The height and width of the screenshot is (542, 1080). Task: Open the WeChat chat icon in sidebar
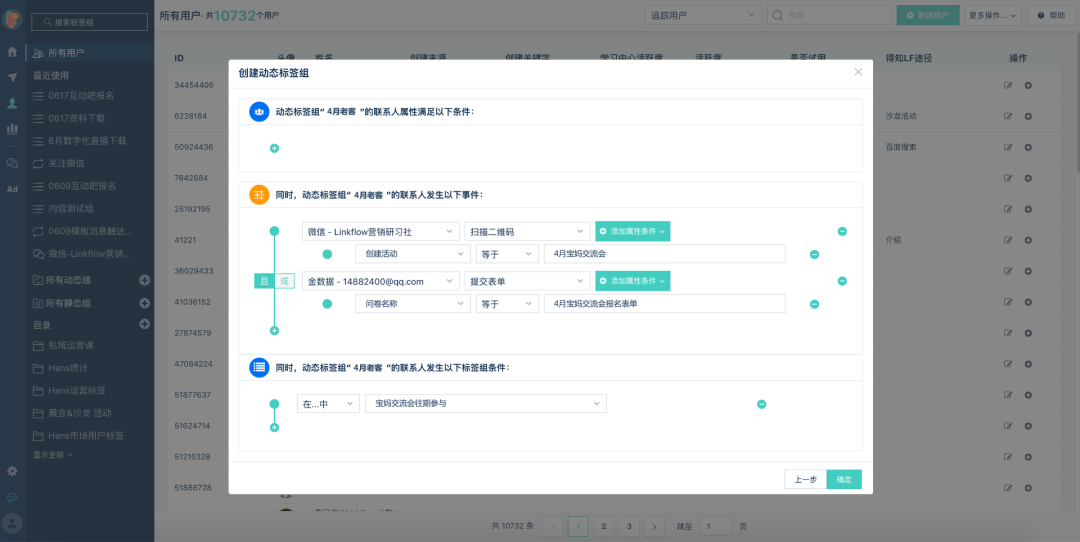pyautogui.click(x=12, y=163)
